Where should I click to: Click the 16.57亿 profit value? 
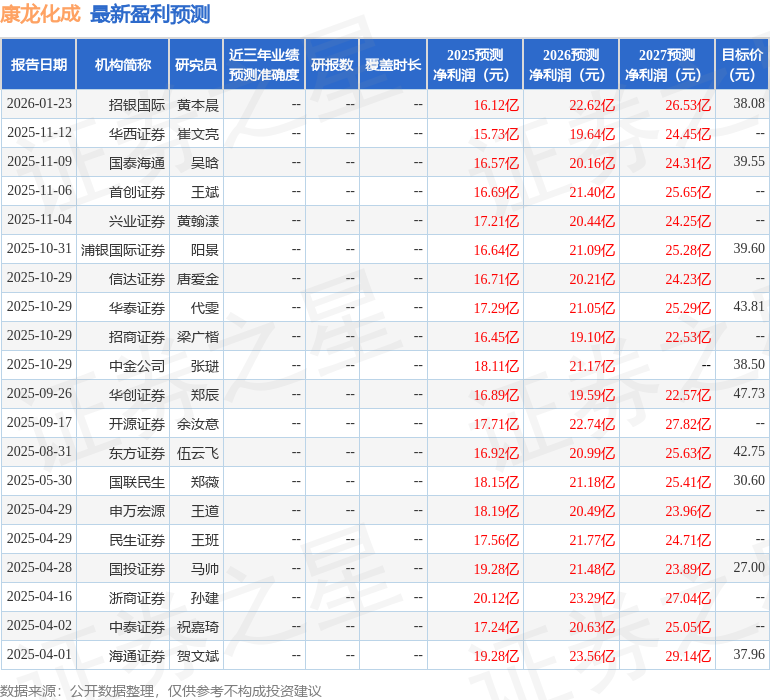(496, 163)
